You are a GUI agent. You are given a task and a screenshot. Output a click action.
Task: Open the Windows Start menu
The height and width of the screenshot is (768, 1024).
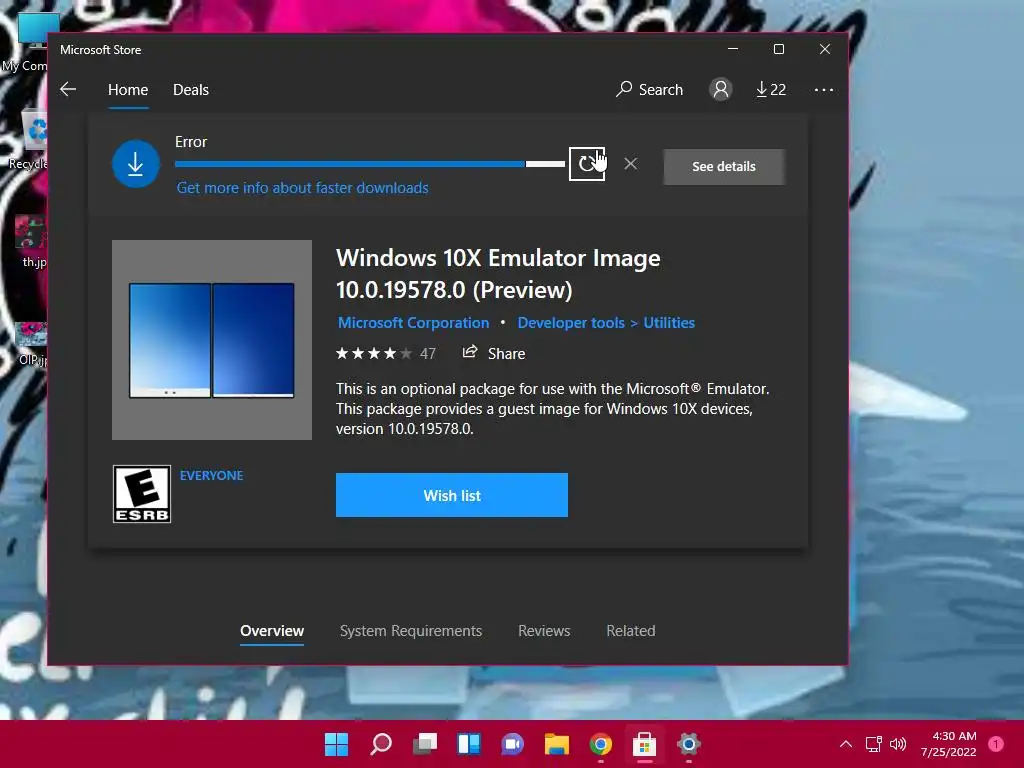pyautogui.click(x=336, y=744)
